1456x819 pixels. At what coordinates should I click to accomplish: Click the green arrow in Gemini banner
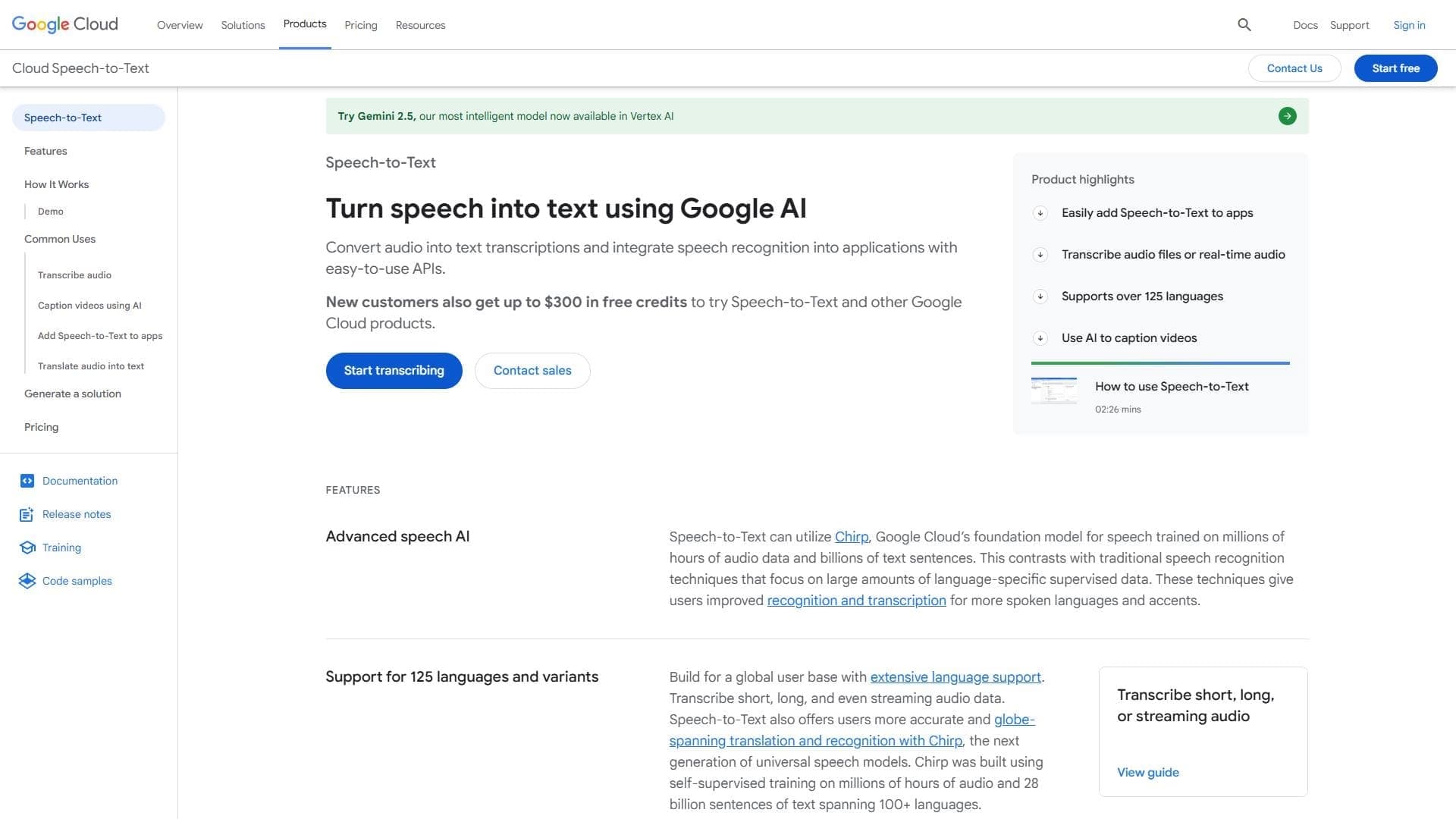tap(1287, 116)
